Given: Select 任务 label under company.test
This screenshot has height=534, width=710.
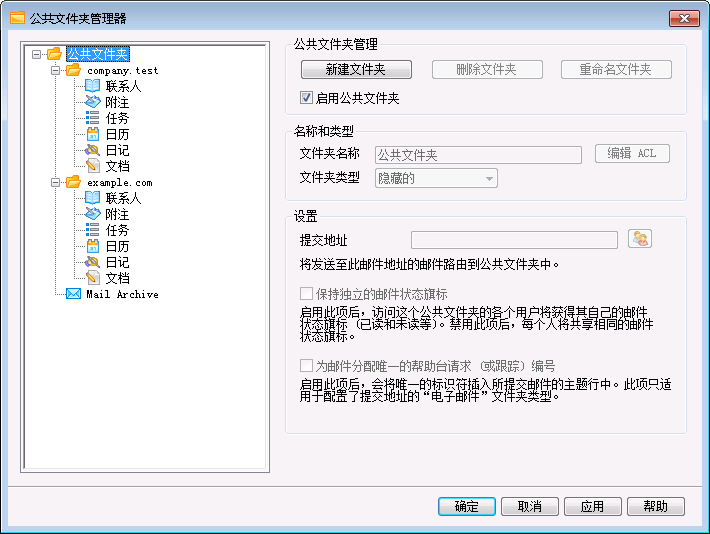Looking at the screenshot, I should pyautogui.click(x=117, y=118).
